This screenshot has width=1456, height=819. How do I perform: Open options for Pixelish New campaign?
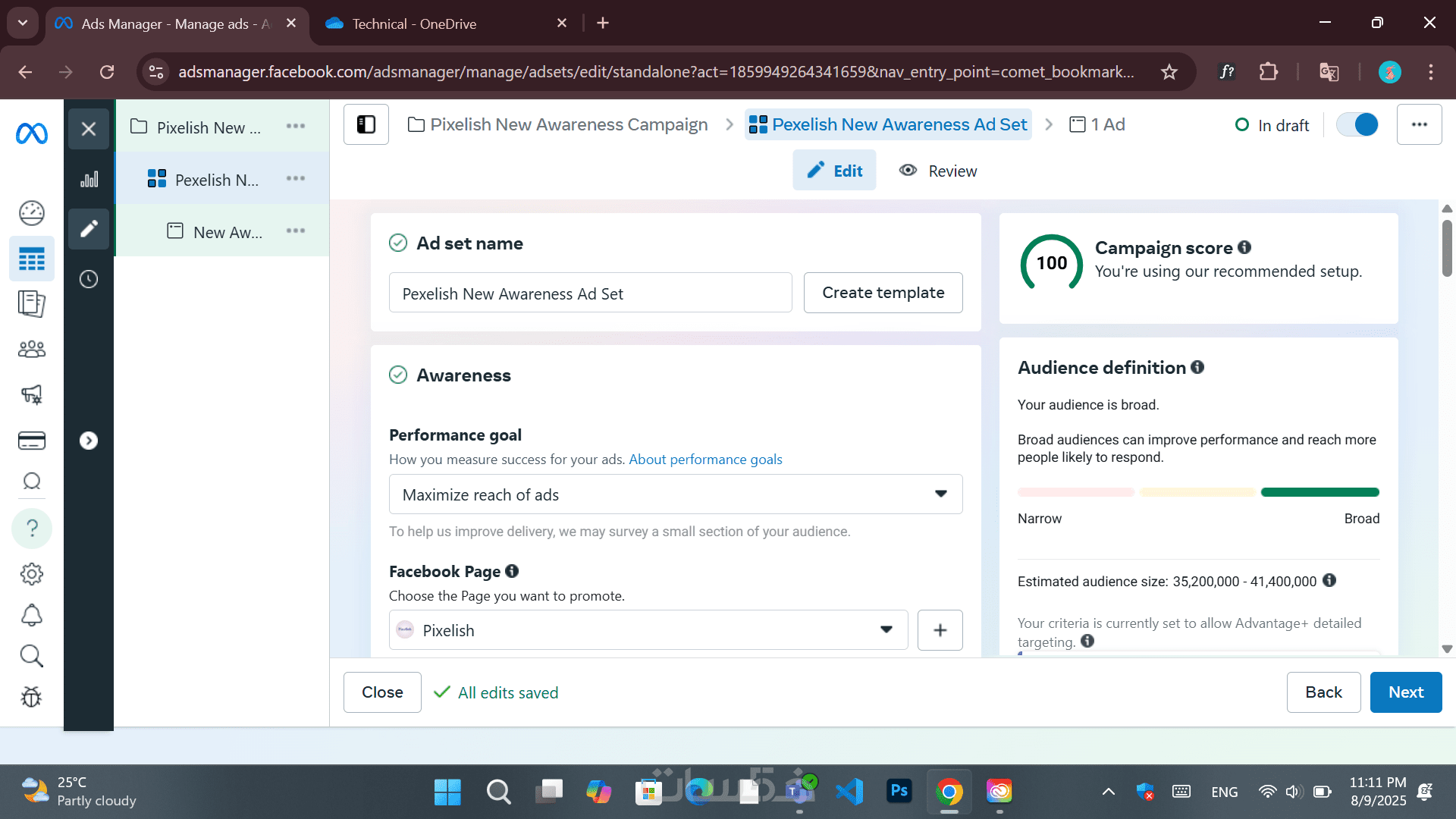tap(296, 127)
